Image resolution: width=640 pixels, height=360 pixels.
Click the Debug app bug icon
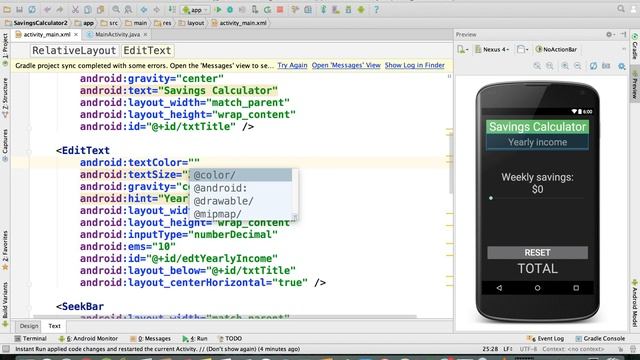point(230,9)
